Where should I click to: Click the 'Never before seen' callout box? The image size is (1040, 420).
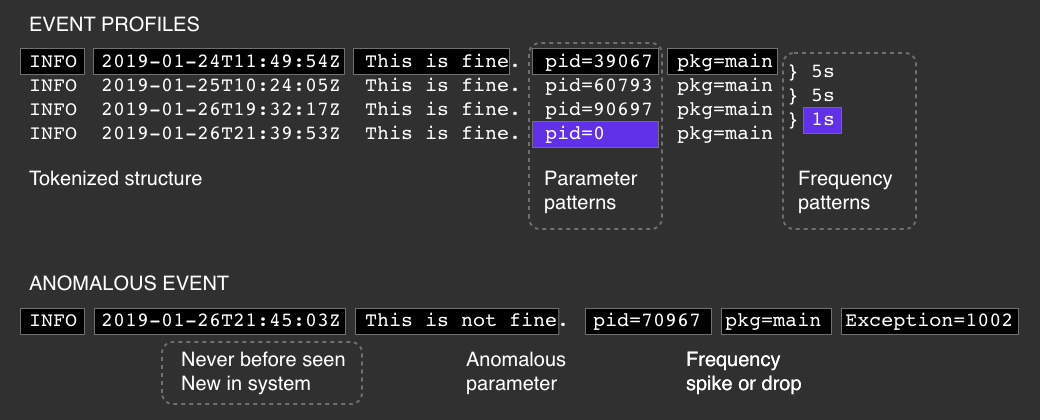[x=262, y=371]
